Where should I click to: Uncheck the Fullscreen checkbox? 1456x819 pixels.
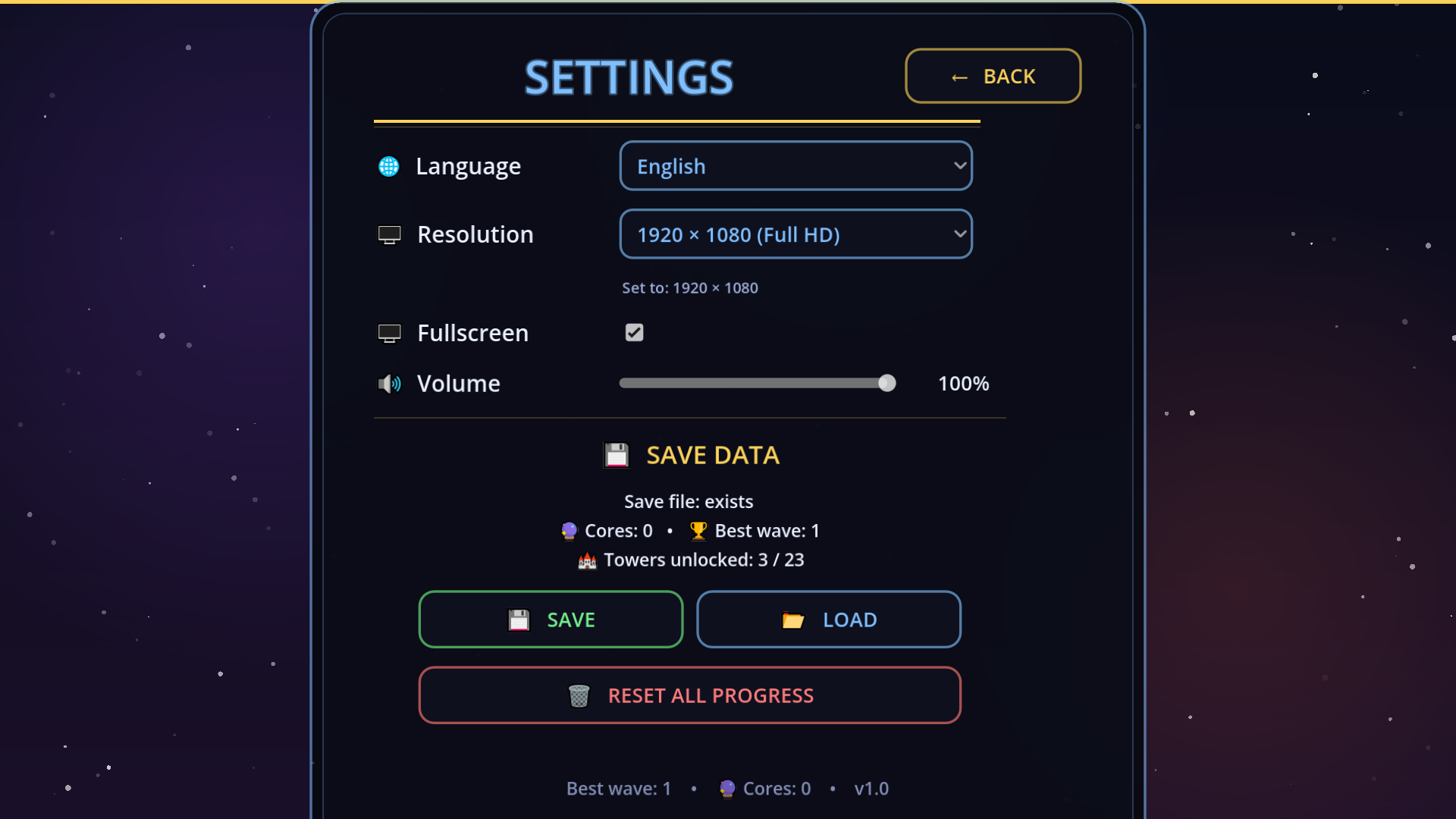coord(634,332)
